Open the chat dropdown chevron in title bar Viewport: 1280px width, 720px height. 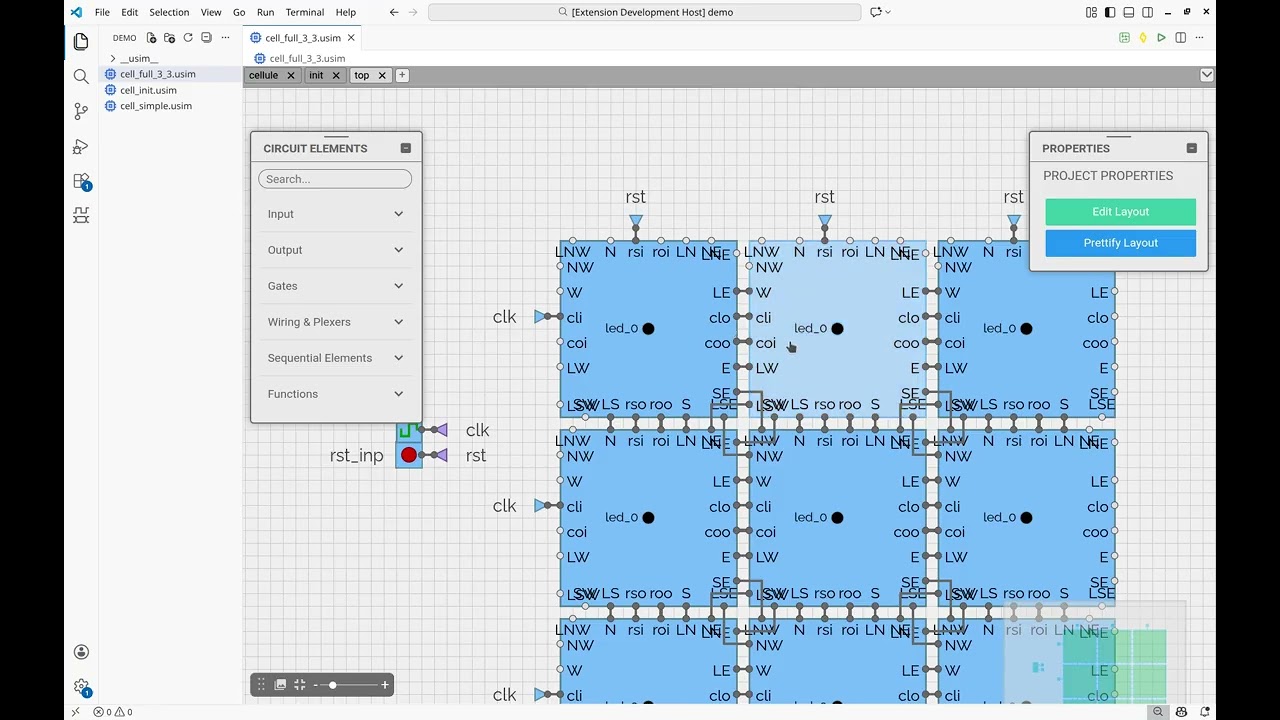tap(888, 12)
